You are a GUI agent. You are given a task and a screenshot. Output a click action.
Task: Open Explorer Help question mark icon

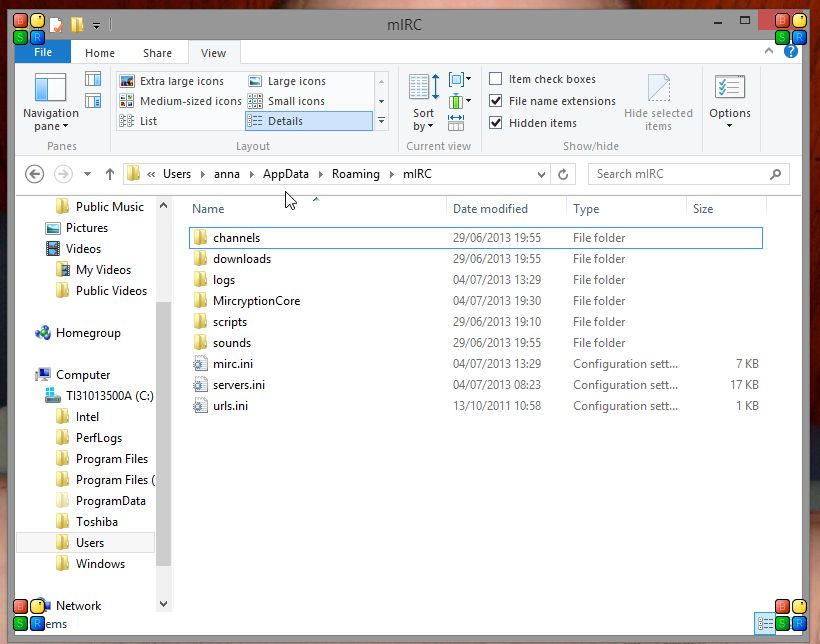(790, 52)
